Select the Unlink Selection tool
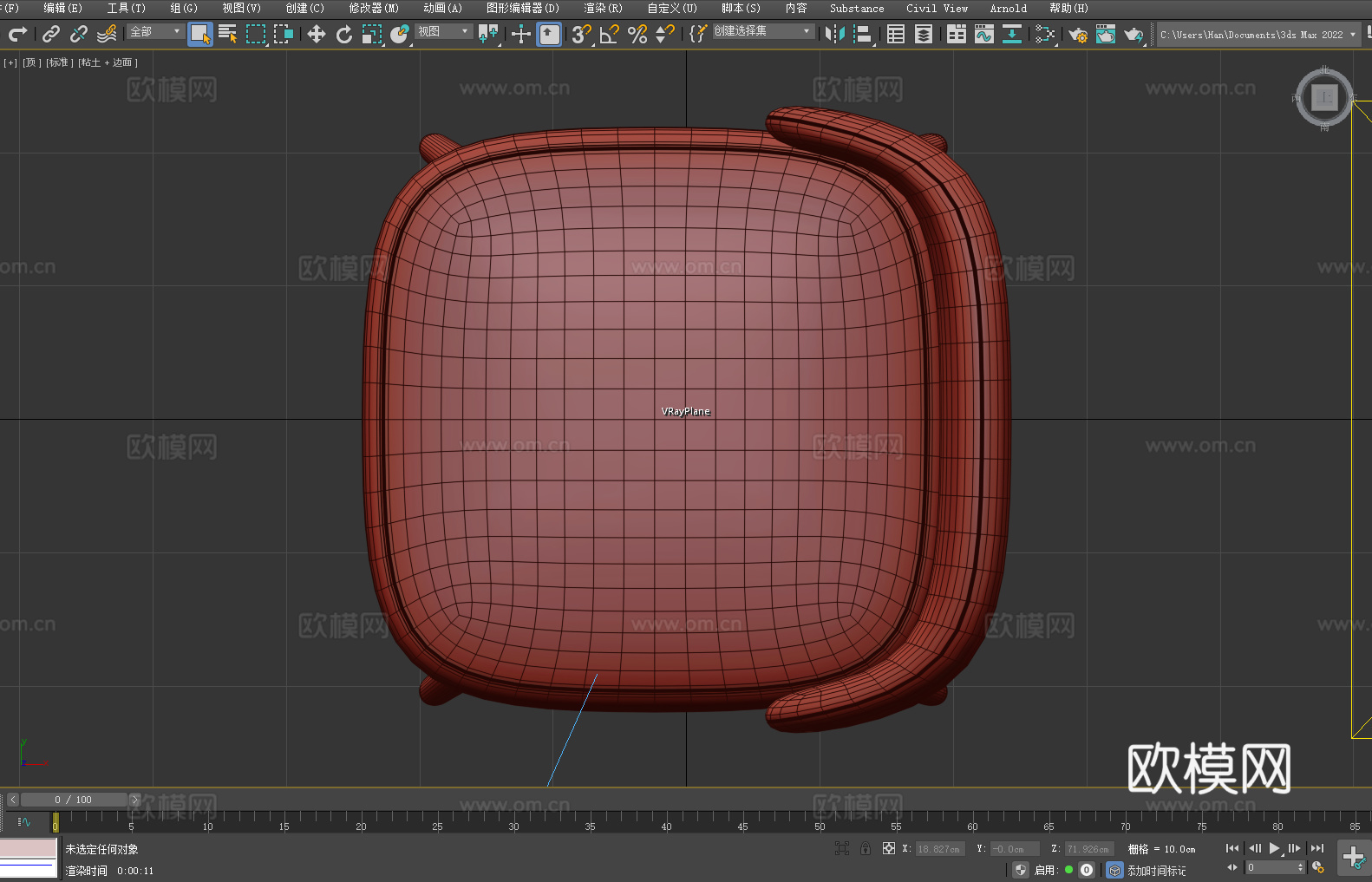Viewport: 1372px width, 882px height. pyautogui.click(x=79, y=34)
